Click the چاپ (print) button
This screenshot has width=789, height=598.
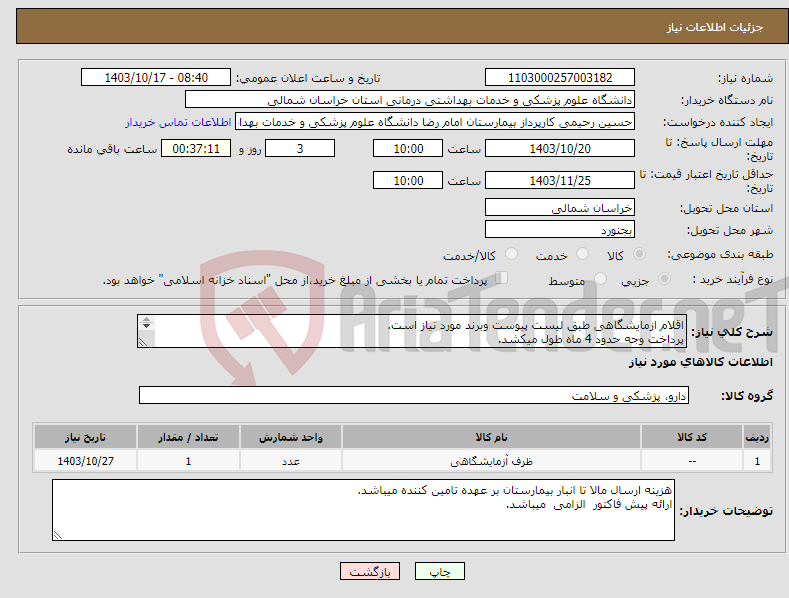point(439,571)
